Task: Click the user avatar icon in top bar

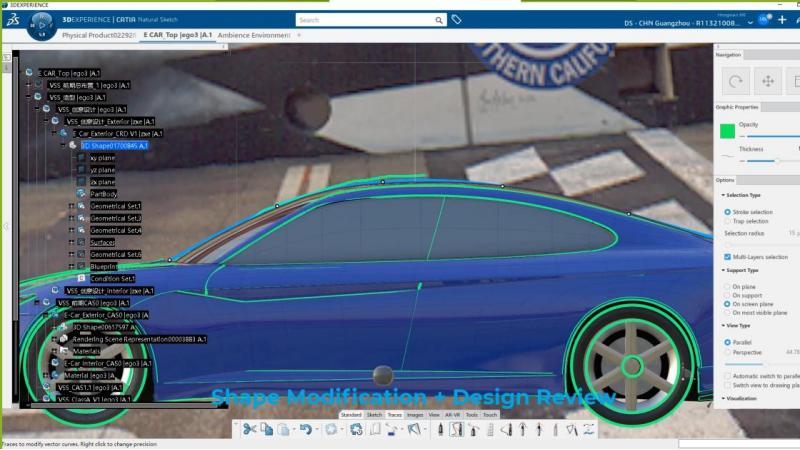Action: (x=764, y=19)
